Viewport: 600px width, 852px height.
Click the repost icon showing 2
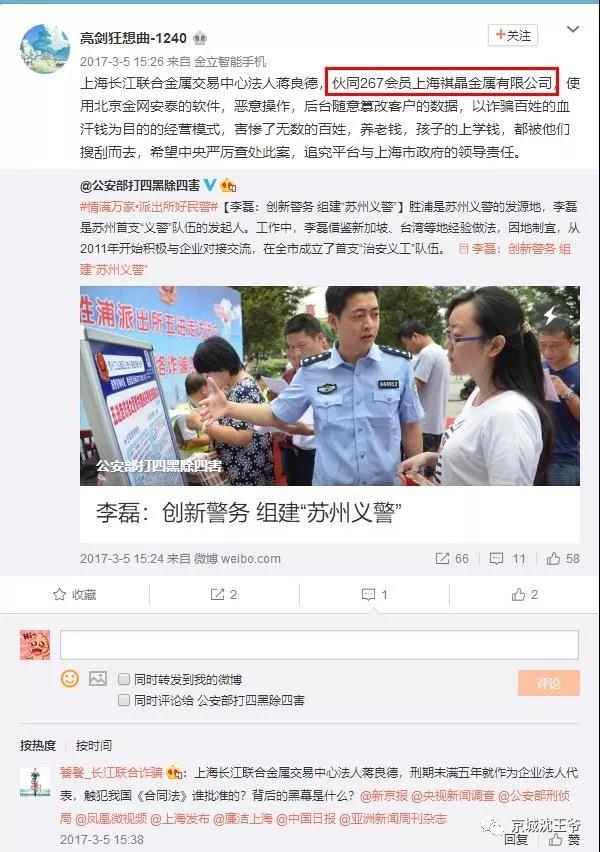(217, 594)
